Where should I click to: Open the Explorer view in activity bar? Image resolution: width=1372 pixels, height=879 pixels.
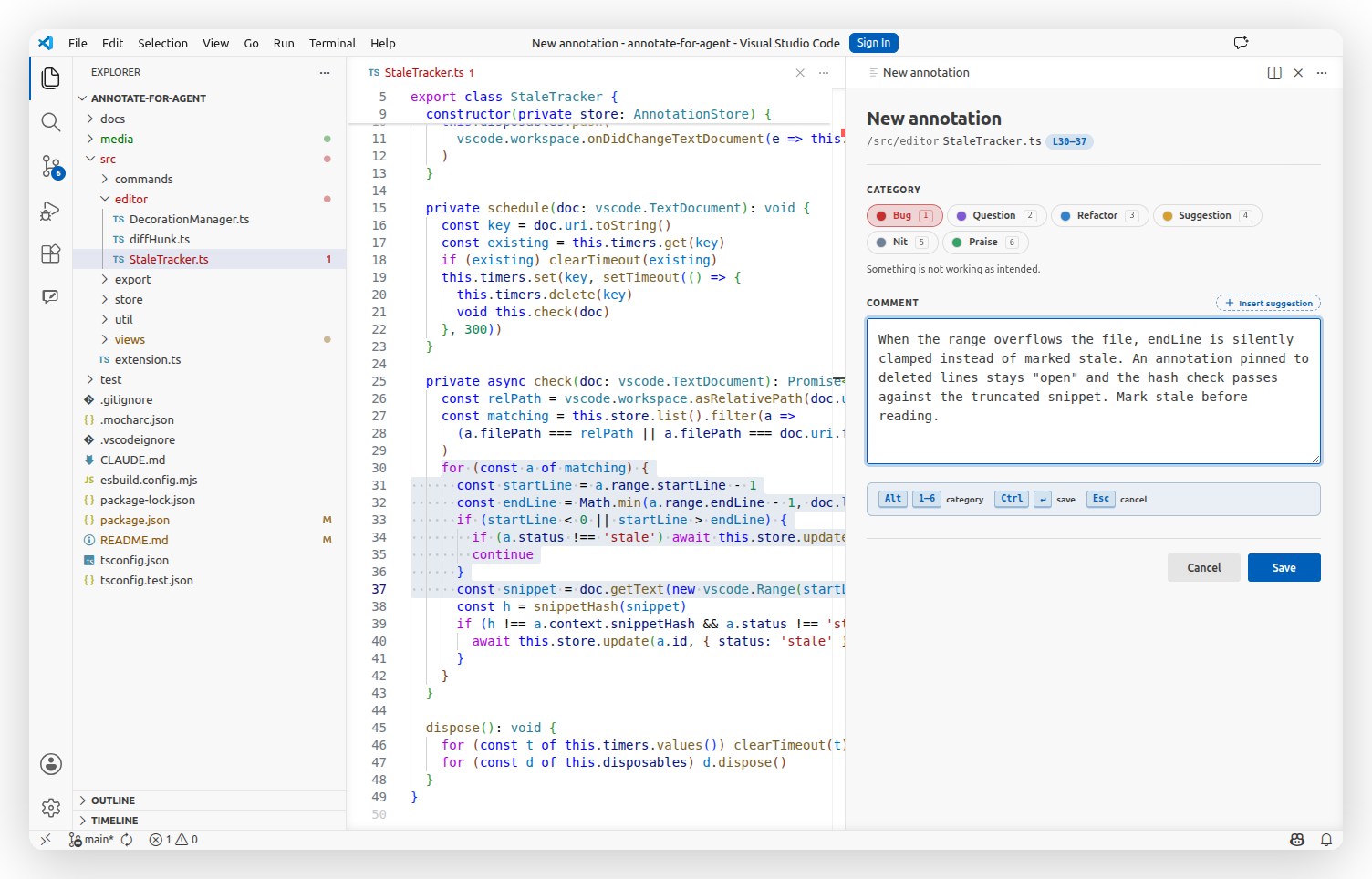point(51,78)
